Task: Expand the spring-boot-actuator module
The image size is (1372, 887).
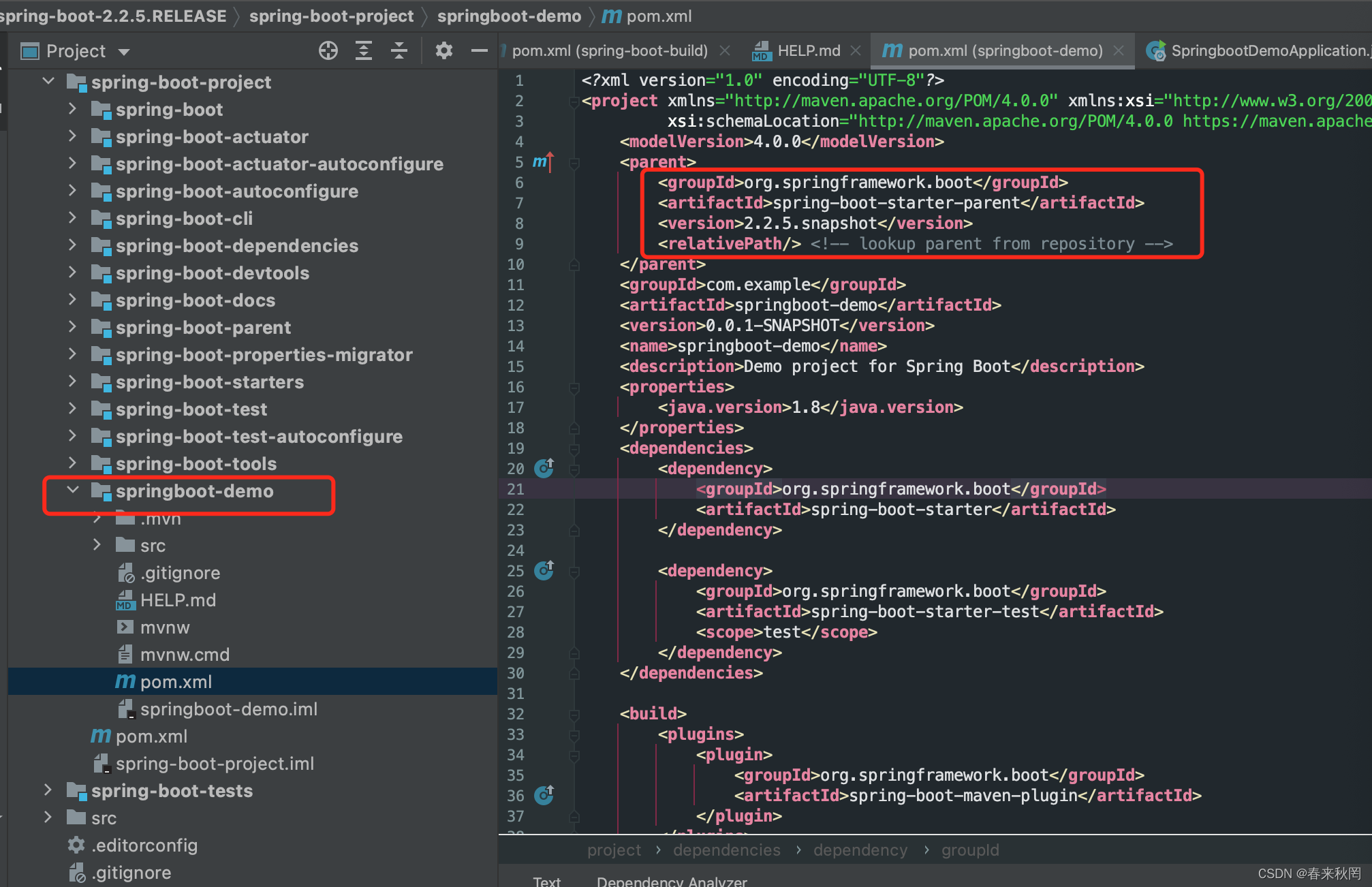Action: (73, 136)
